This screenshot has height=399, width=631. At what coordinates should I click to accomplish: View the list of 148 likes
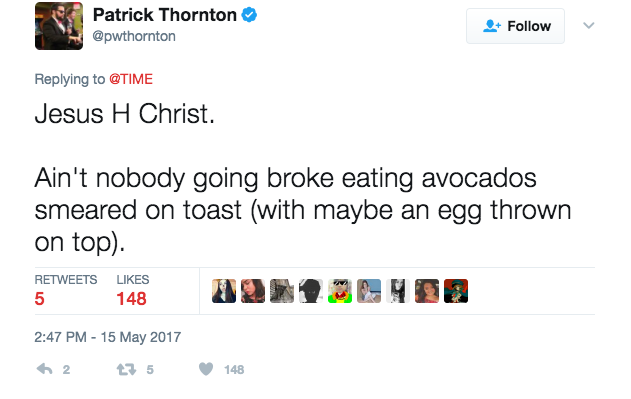coord(132,291)
